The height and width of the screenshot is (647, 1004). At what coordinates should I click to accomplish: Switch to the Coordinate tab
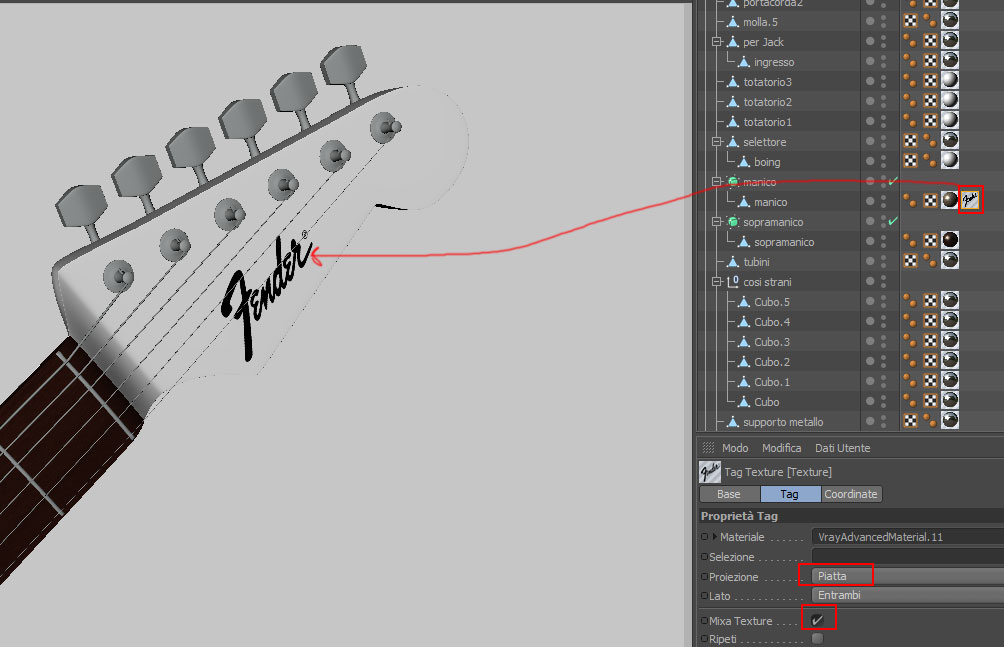(x=851, y=494)
